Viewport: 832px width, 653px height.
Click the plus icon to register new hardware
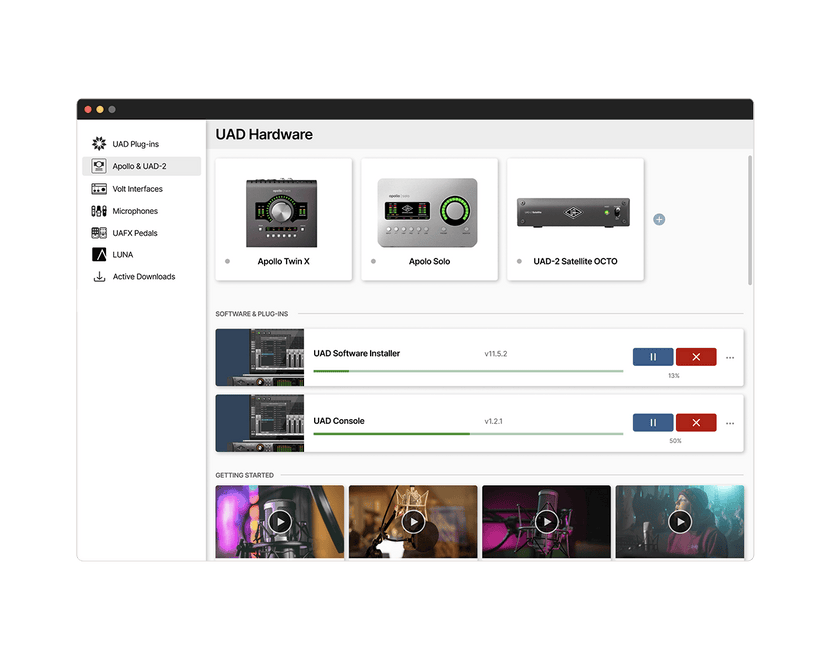pos(658,219)
